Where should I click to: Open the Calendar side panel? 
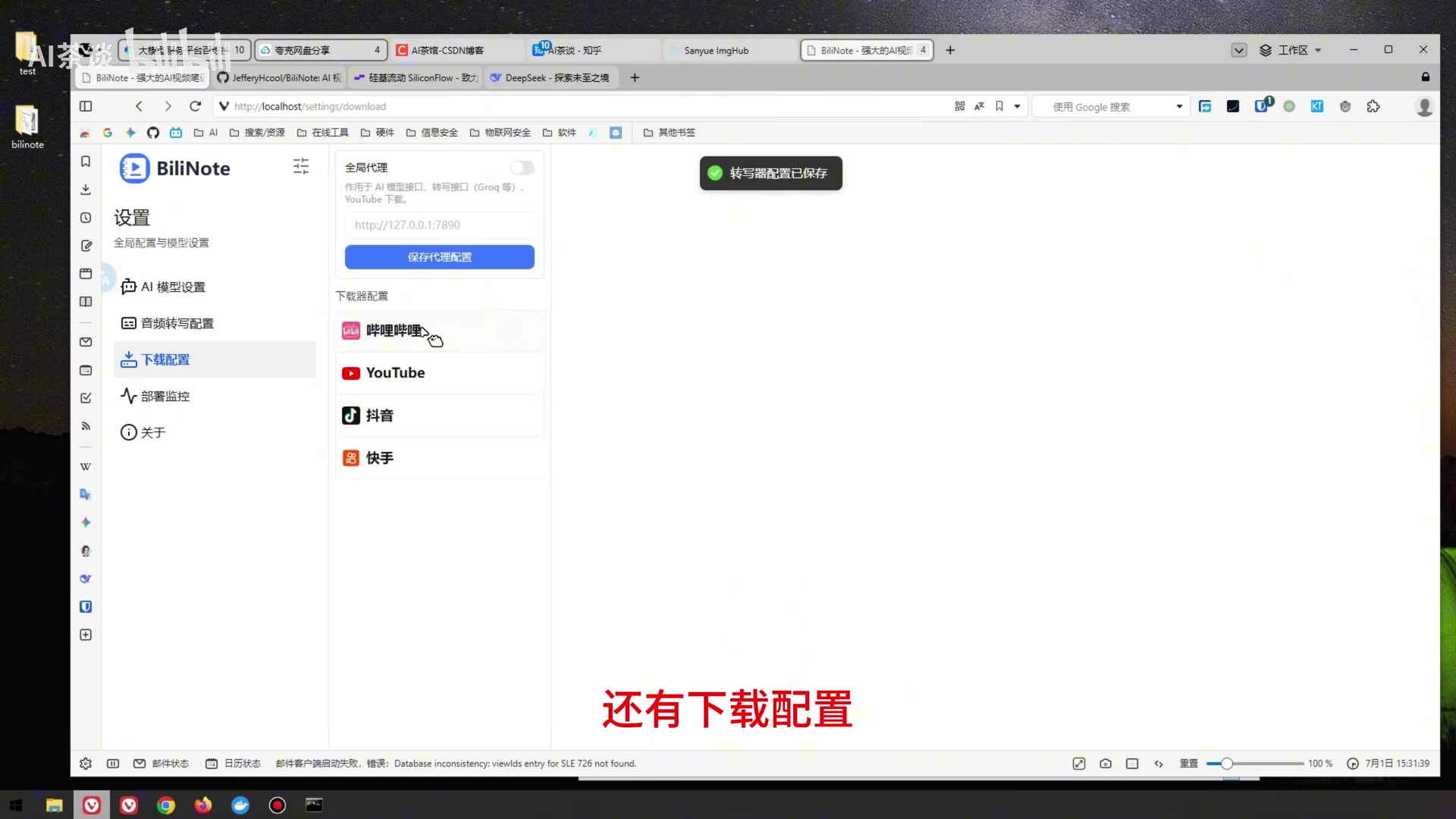tap(86, 370)
